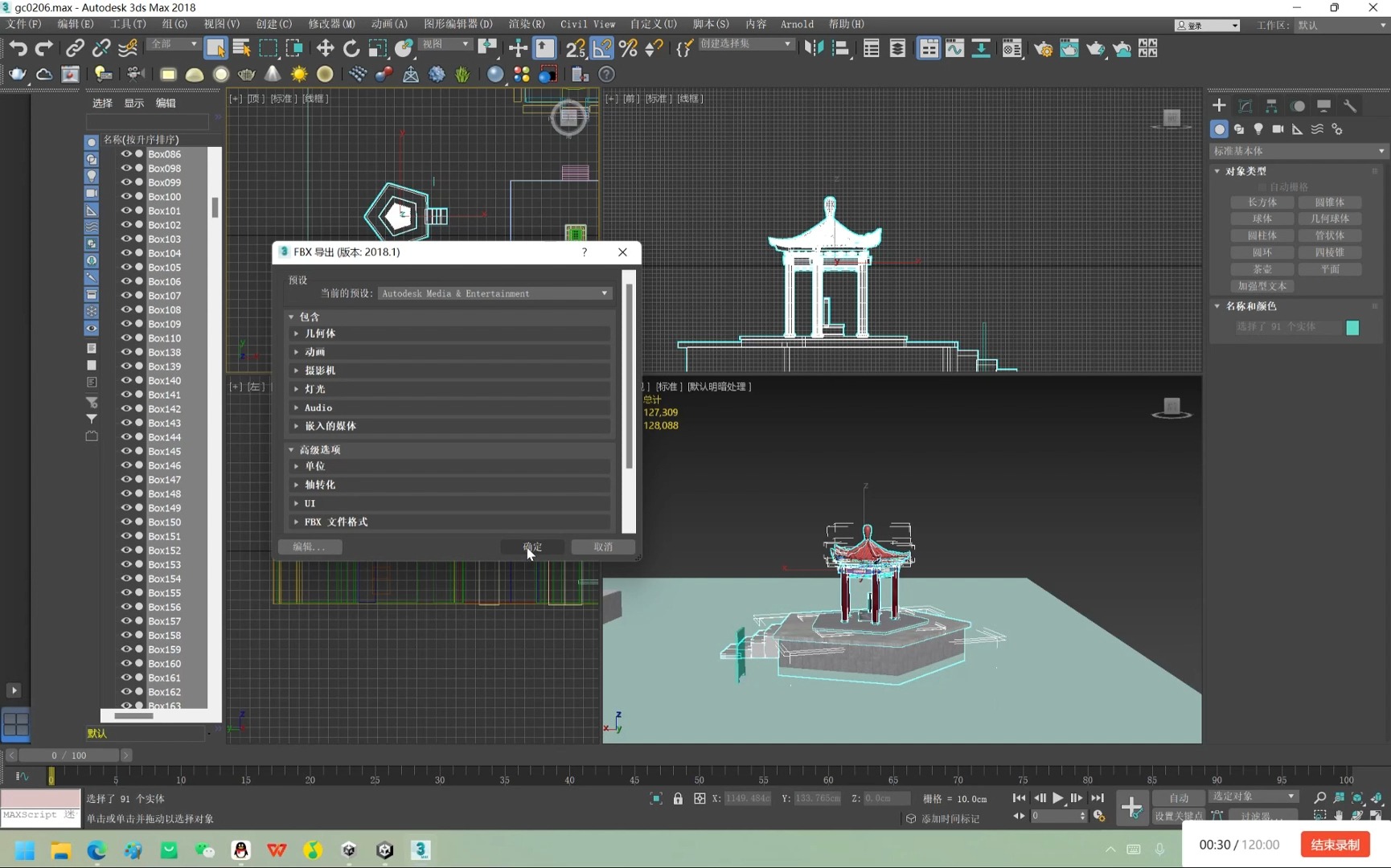Go to the end frame
The height and width of the screenshot is (868, 1391).
[1098, 798]
